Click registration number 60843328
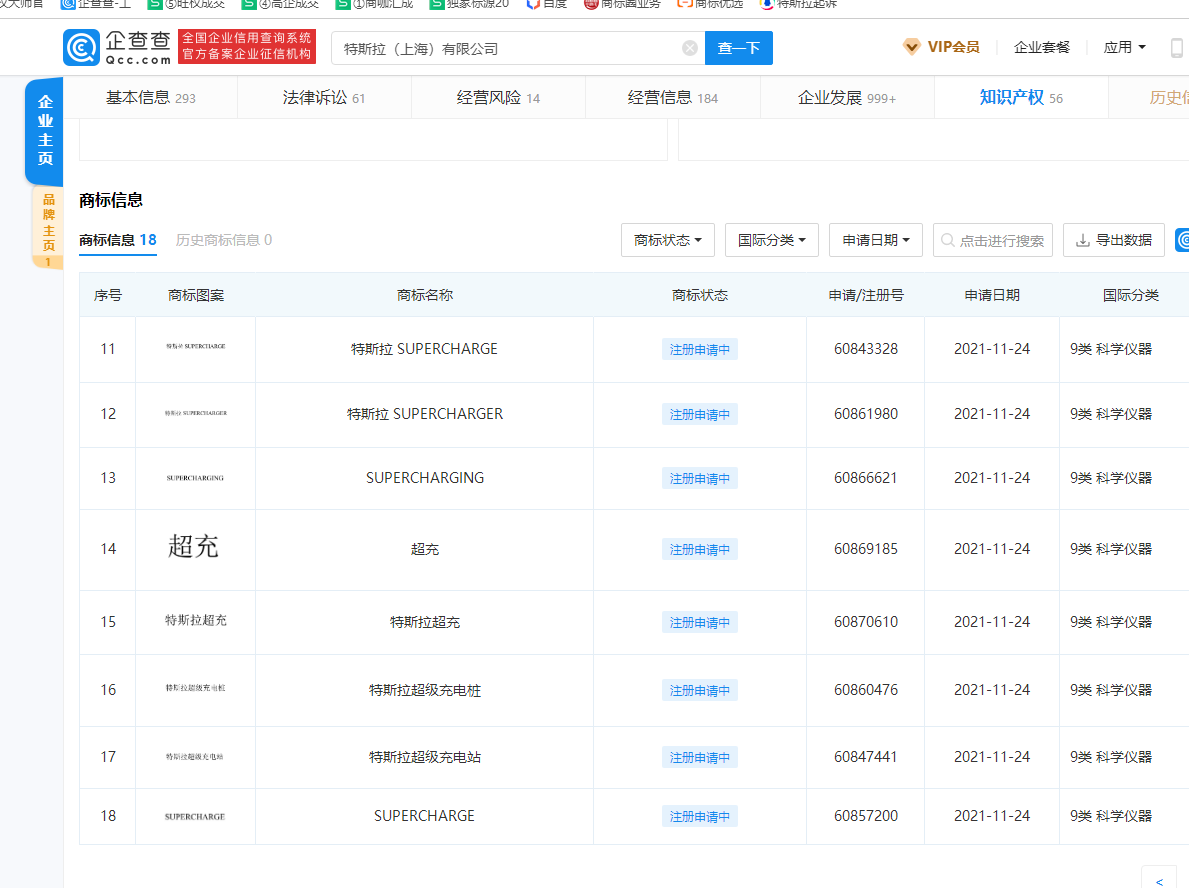 866,349
